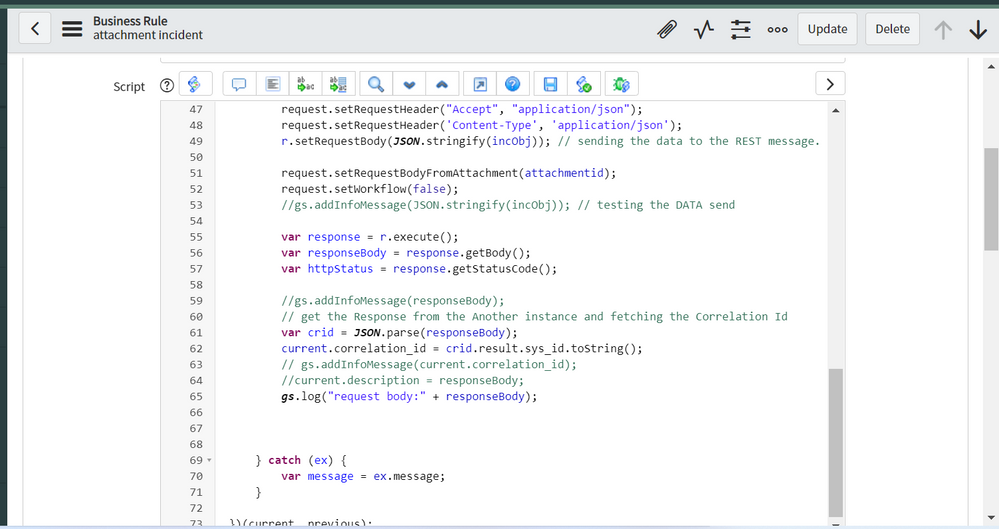Save the script with floppy disk icon
The height and width of the screenshot is (529, 999).
point(550,84)
